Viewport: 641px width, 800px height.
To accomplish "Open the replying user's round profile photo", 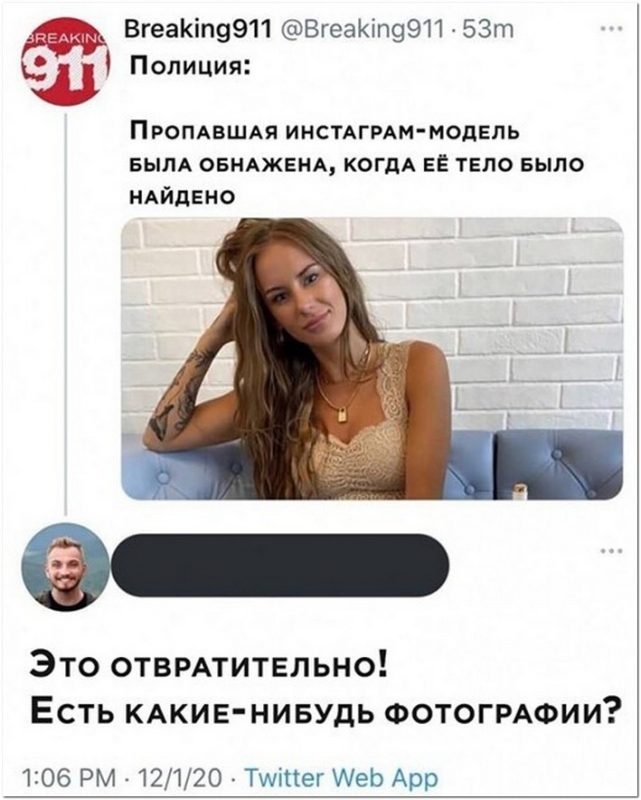I will coord(65,567).
